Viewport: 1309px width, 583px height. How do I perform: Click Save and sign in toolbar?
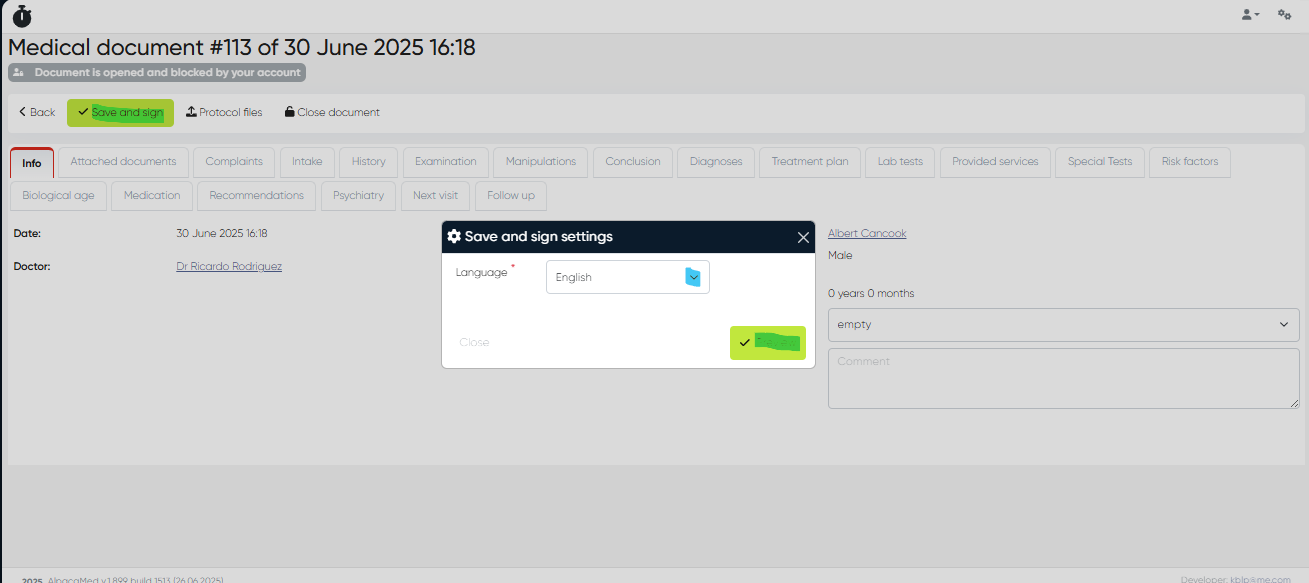click(x=120, y=113)
